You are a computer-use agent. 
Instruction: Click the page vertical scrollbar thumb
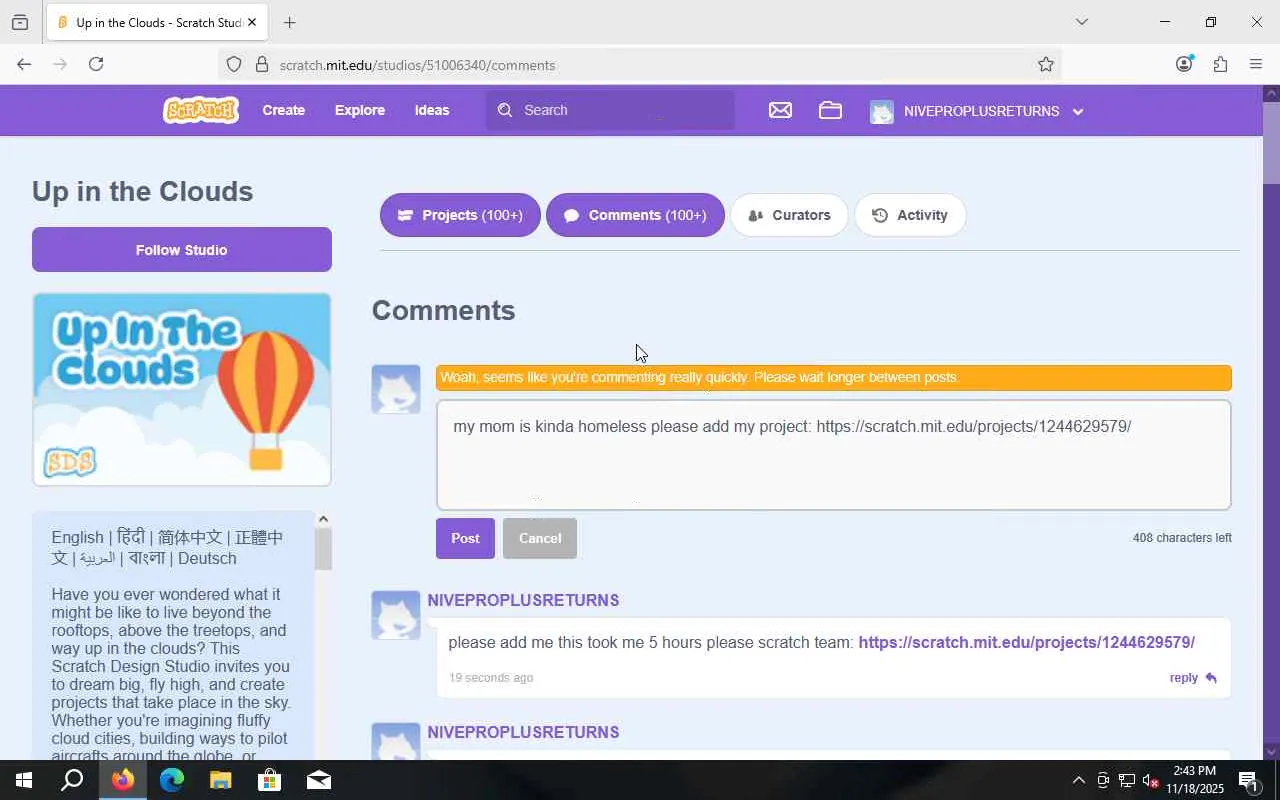(1271, 143)
